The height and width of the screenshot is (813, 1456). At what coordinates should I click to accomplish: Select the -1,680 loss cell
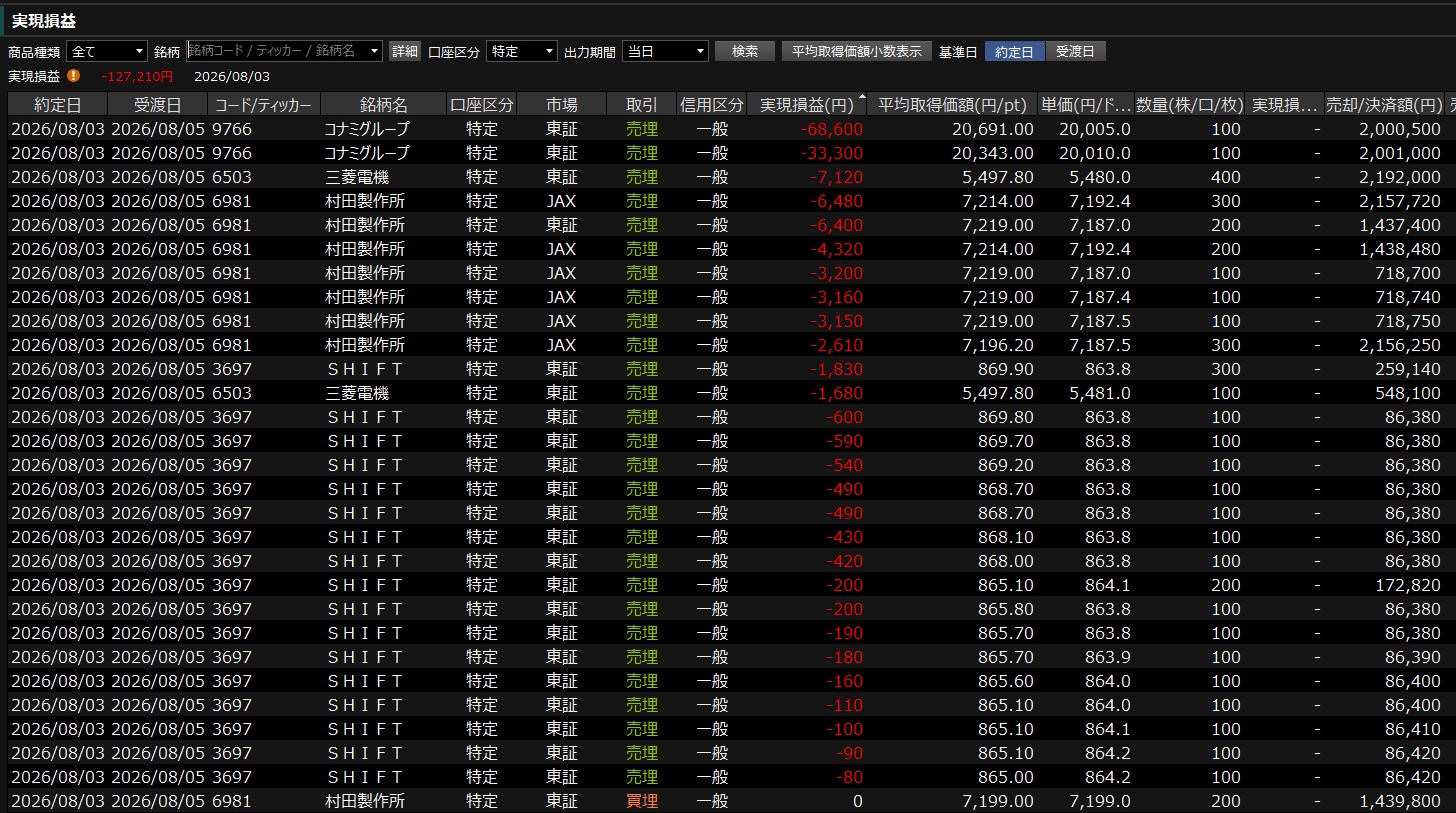[x=837, y=393]
